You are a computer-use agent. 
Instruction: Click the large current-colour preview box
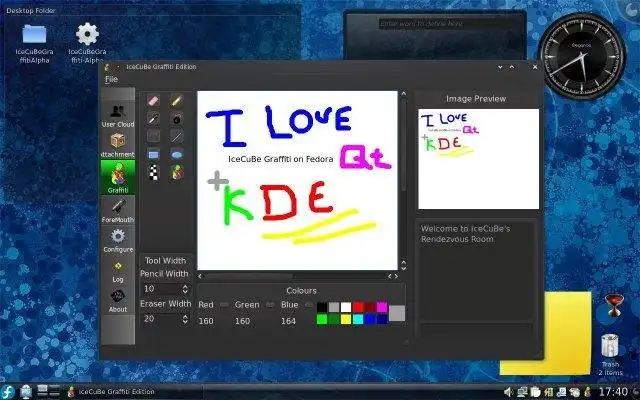coord(397,313)
